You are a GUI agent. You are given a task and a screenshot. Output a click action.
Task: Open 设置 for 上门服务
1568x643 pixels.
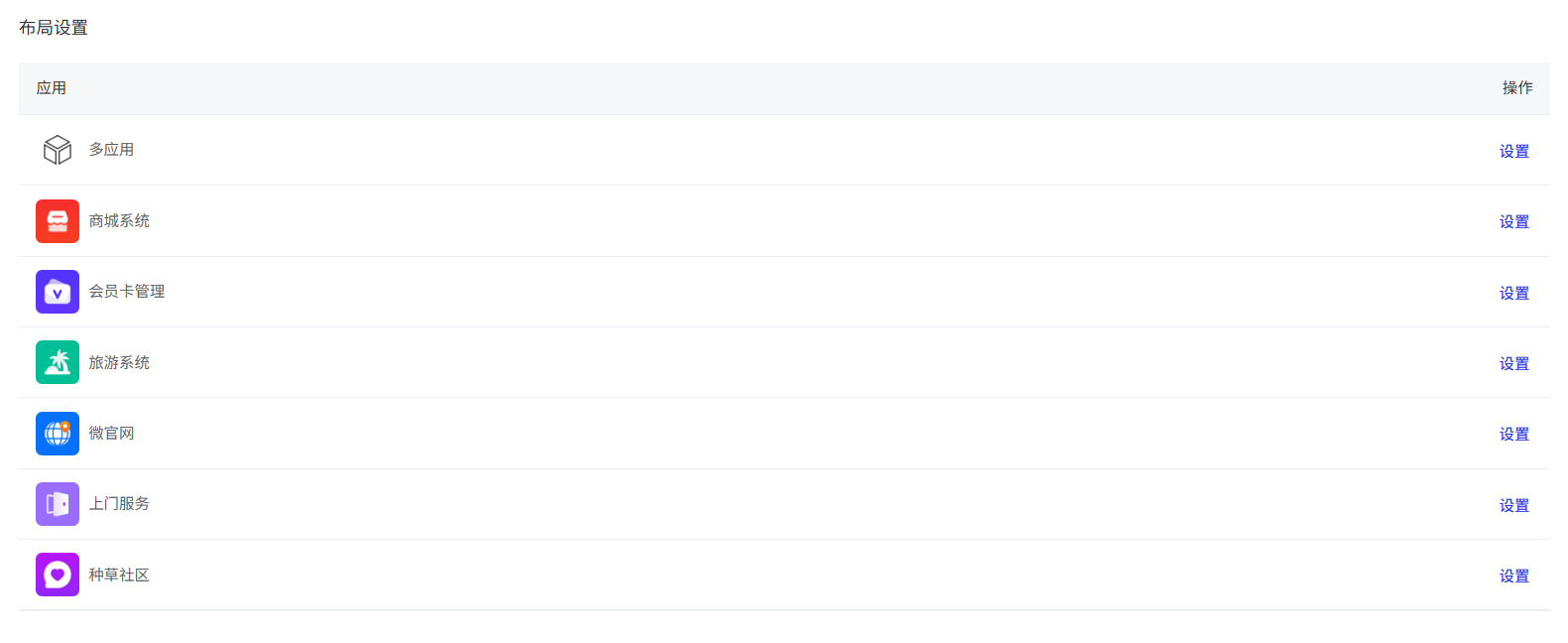tap(1513, 505)
